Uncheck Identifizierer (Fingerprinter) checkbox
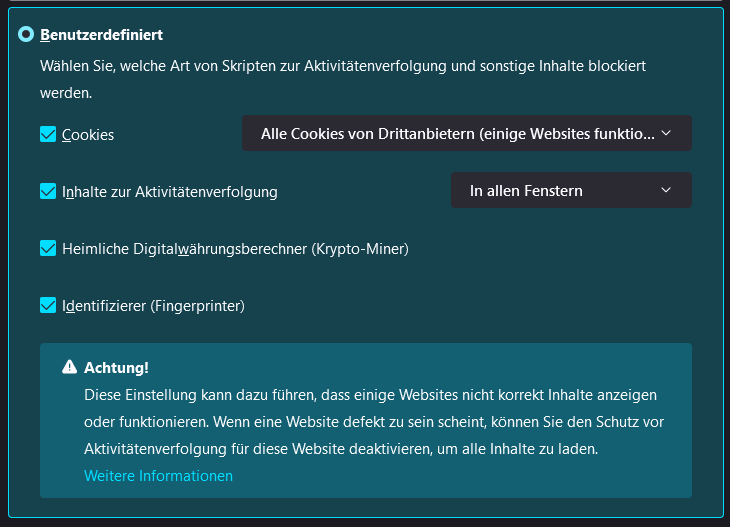The width and height of the screenshot is (730, 527). click(48, 305)
